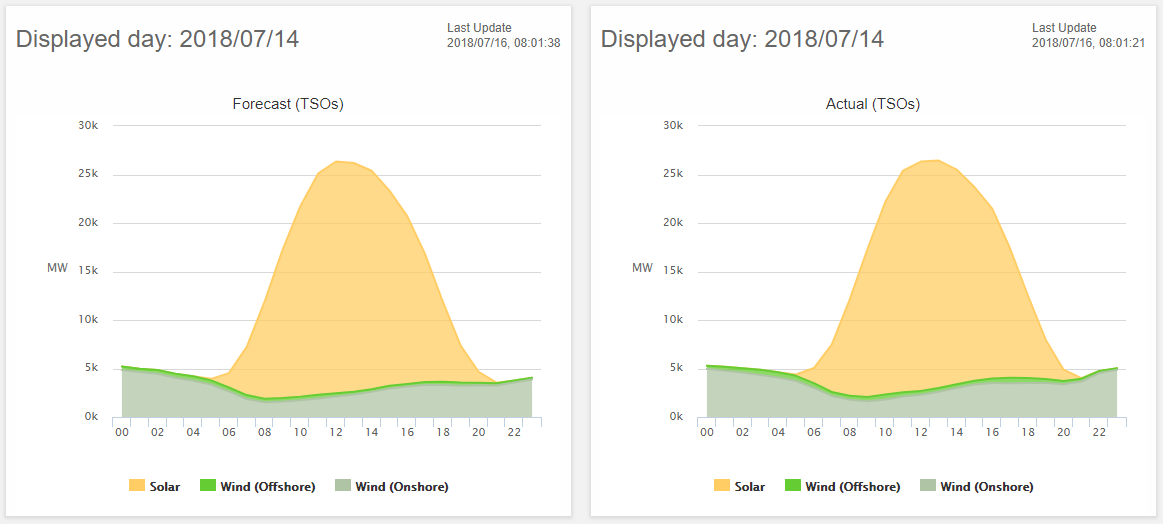
Task: Toggle Wind (Onshore) legend label in Actual chart
Action: click(x=986, y=487)
